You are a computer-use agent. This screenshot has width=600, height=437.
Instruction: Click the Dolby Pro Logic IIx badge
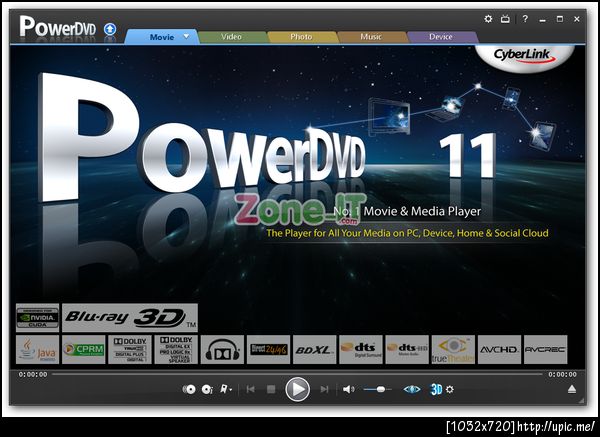pos(176,349)
